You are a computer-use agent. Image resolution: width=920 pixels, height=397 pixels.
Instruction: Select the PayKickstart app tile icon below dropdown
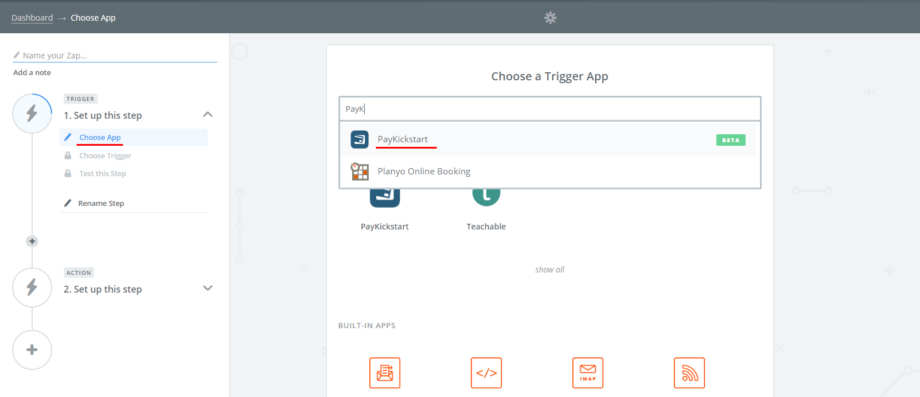[x=384, y=198]
